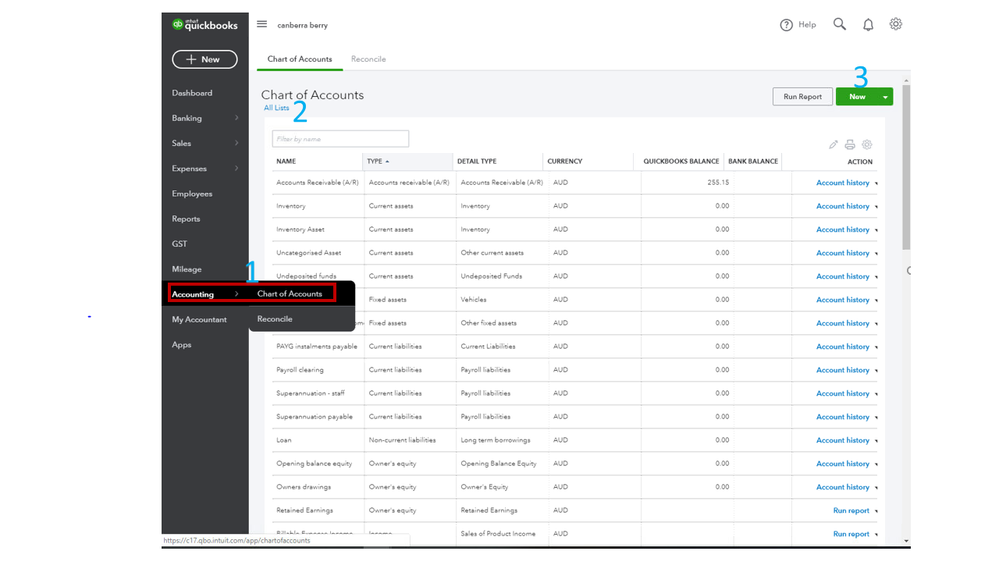
Task: Click the print icon above table
Action: pos(850,145)
